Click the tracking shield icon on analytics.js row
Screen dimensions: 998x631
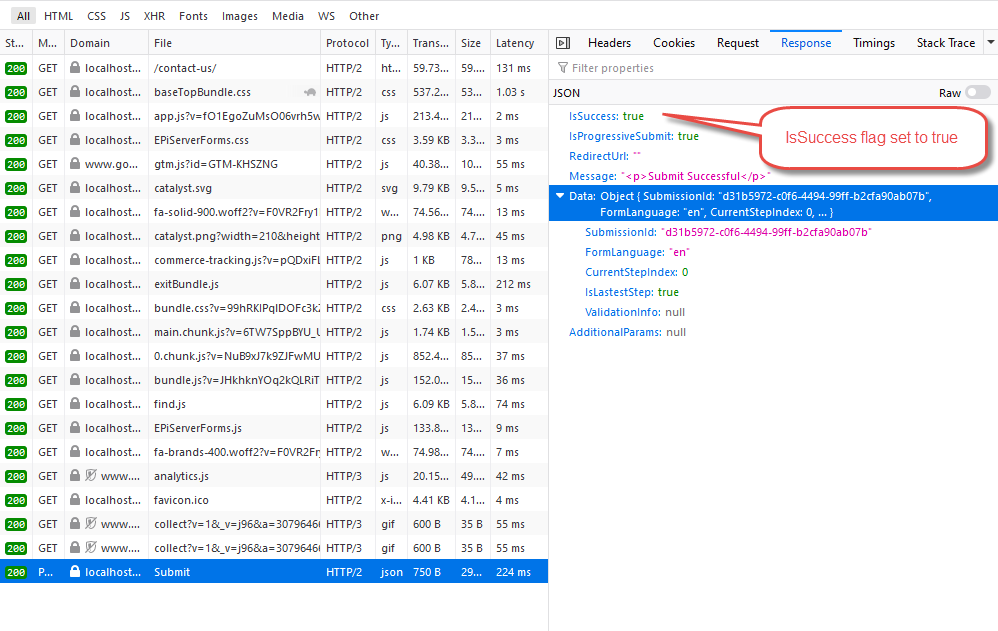click(91, 476)
